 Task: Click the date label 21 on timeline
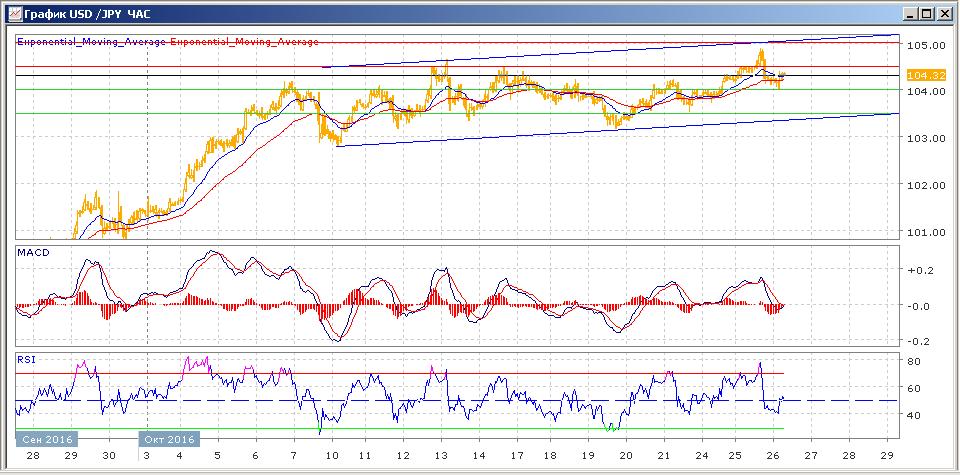click(664, 455)
